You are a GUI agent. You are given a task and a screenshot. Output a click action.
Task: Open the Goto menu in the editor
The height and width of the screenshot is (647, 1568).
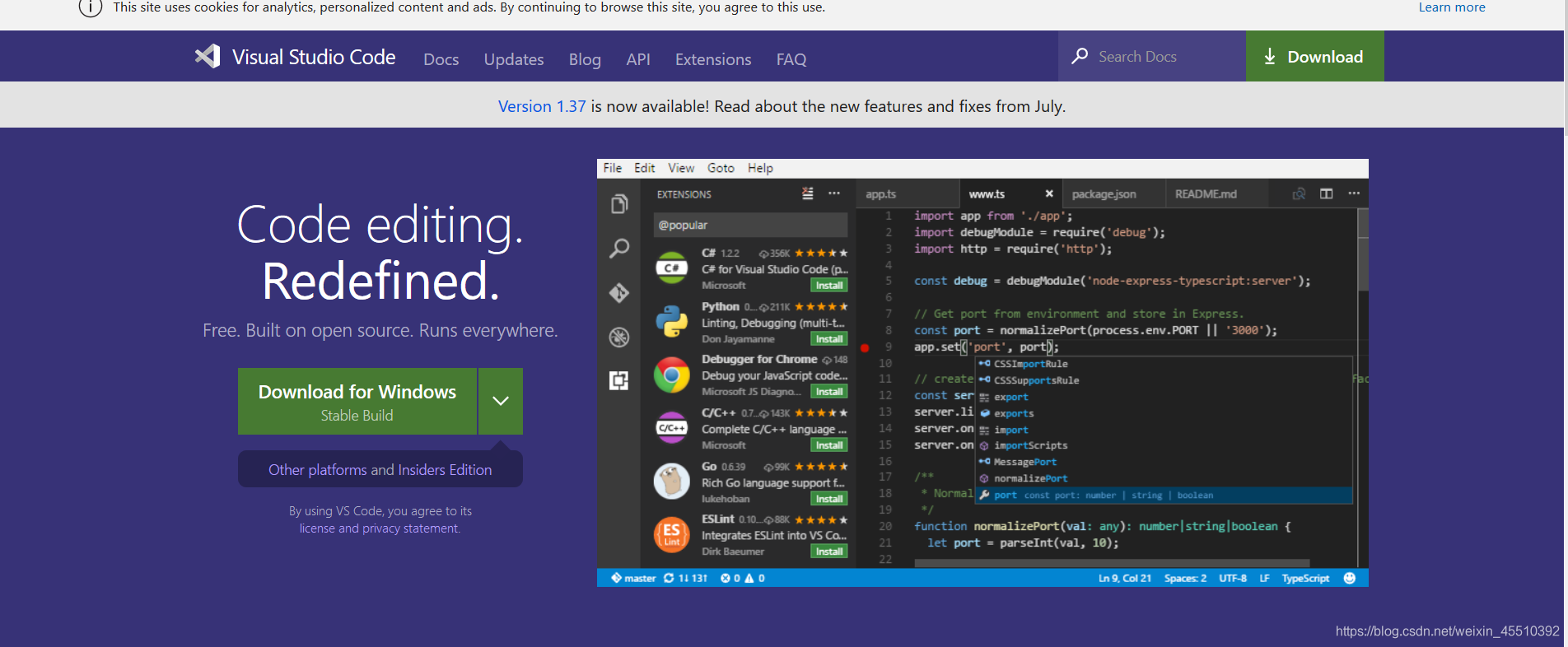(x=721, y=168)
